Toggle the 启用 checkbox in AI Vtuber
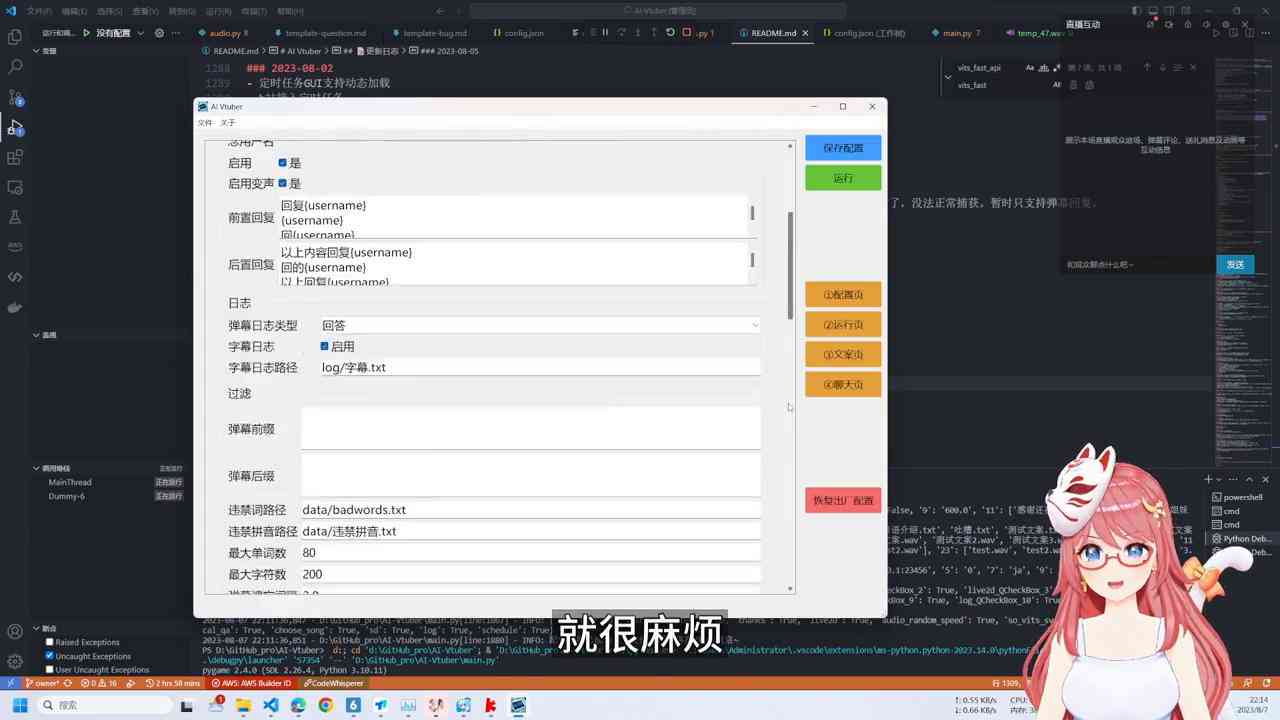Viewport: 1280px width, 720px height. point(282,162)
